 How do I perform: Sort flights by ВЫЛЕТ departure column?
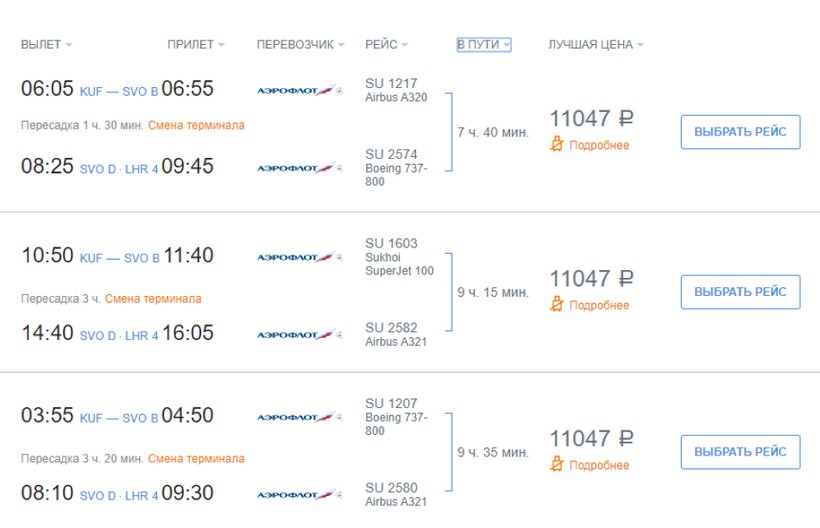coord(46,45)
